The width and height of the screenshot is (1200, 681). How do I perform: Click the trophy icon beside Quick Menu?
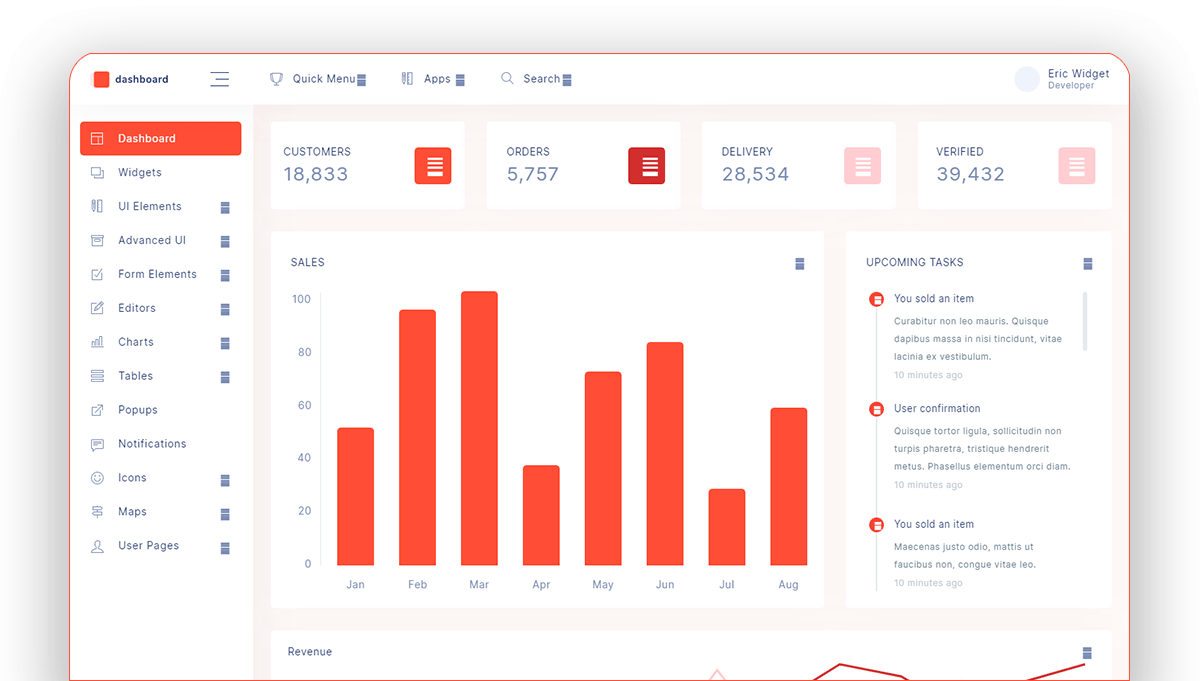(x=277, y=78)
